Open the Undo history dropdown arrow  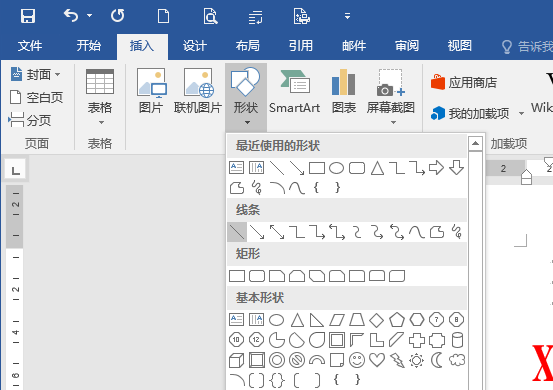point(90,16)
